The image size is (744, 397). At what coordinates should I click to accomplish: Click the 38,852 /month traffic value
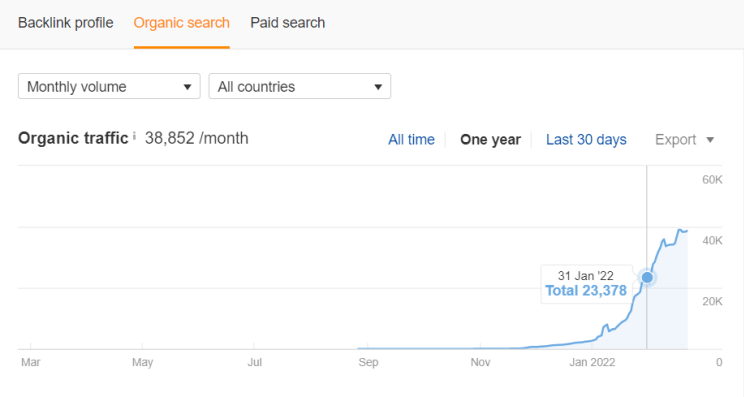pos(196,138)
